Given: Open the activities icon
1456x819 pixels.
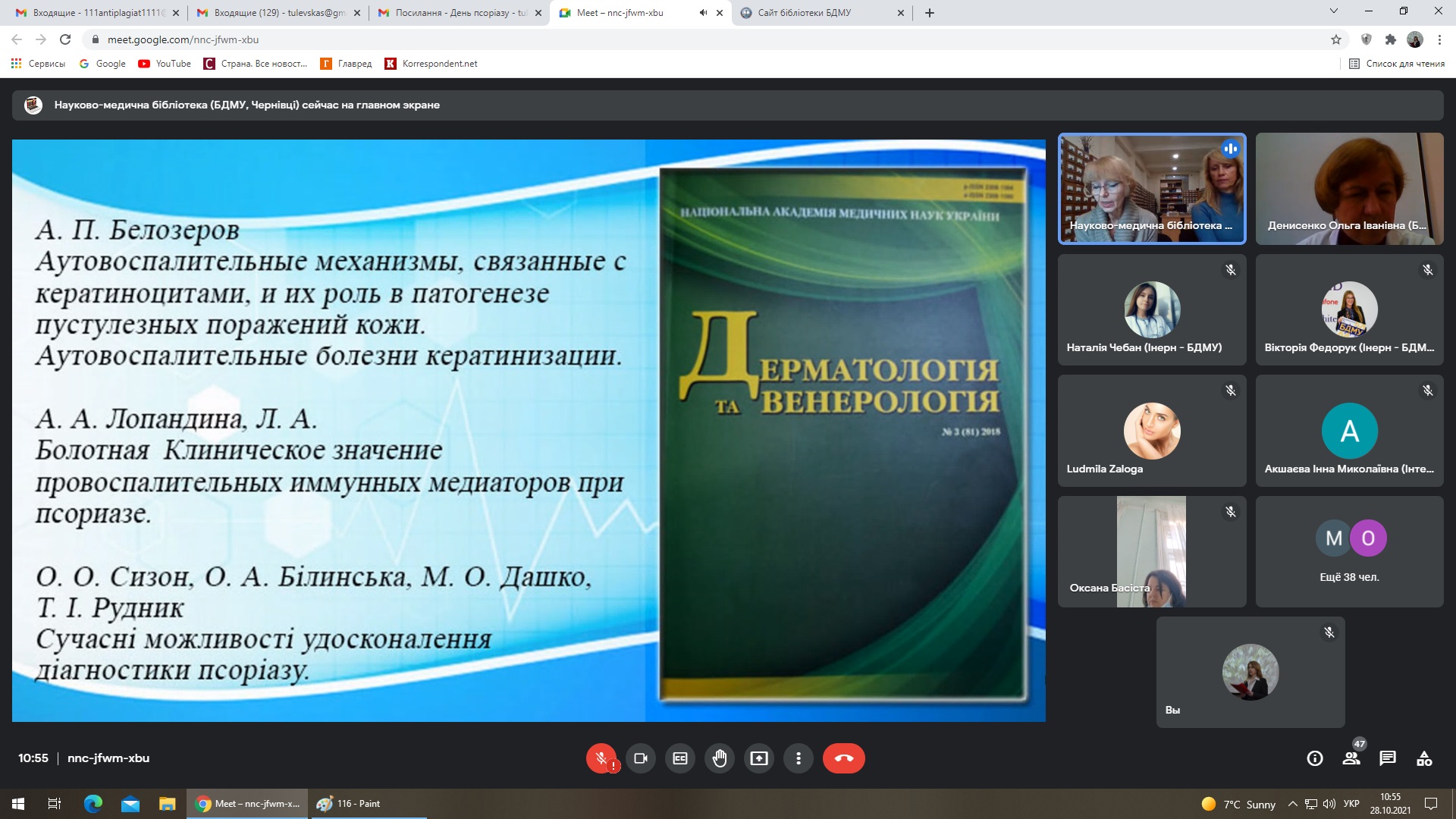Looking at the screenshot, I should [1424, 758].
